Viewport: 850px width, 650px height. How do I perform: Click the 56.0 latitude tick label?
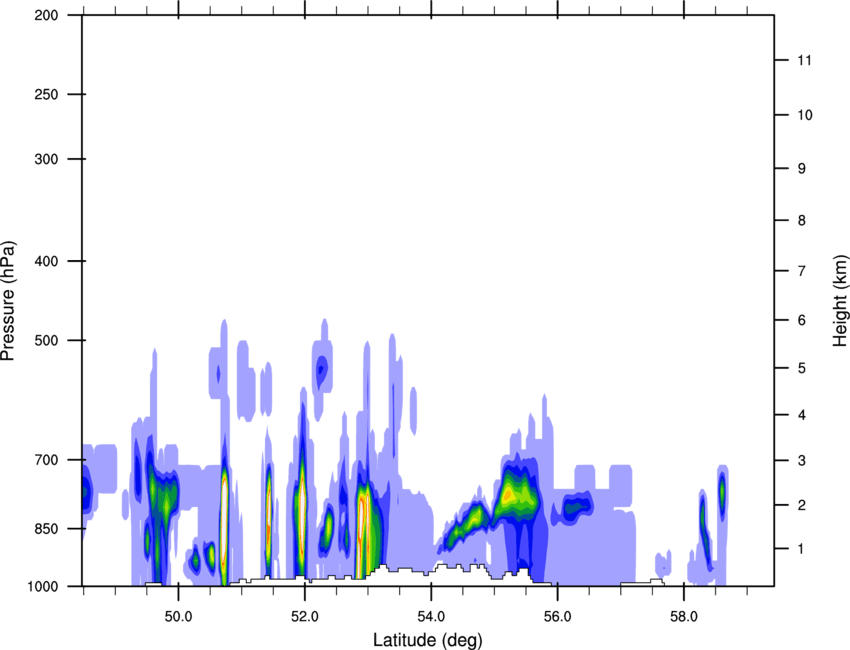pyautogui.click(x=558, y=617)
